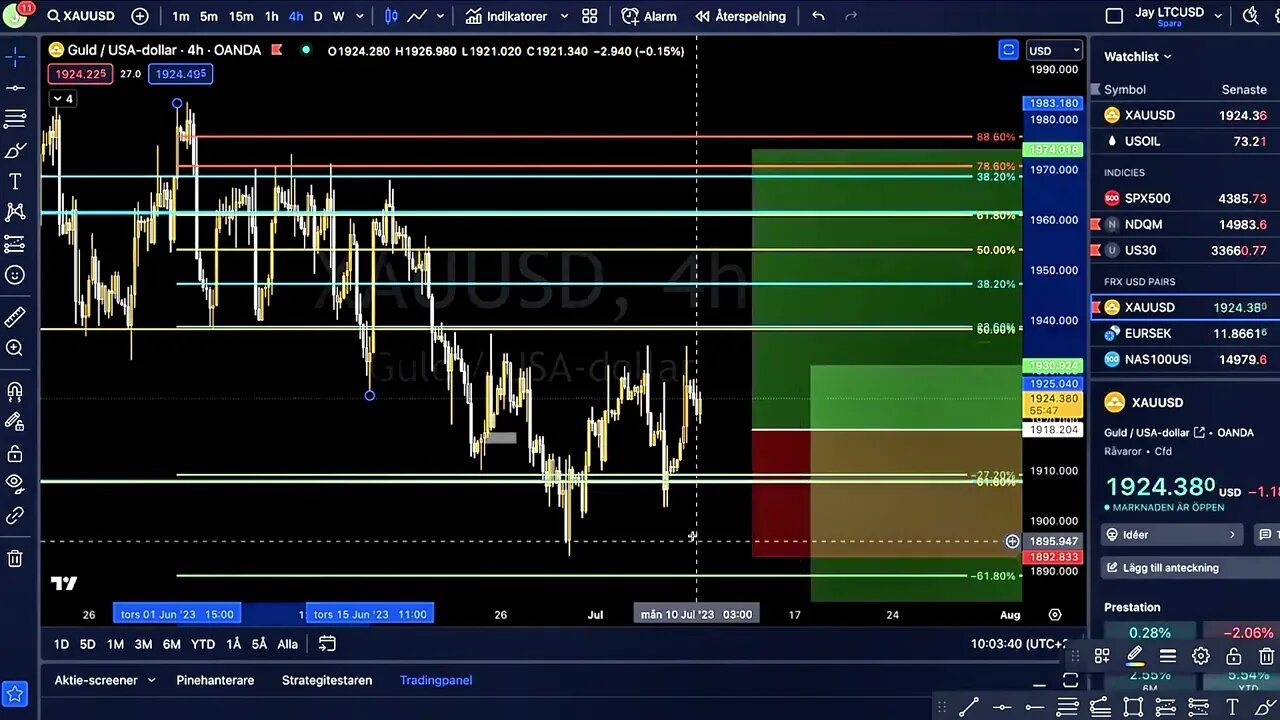Expand the Watchlist dropdown
This screenshot has width=1280, height=720.
pyautogui.click(x=1137, y=57)
